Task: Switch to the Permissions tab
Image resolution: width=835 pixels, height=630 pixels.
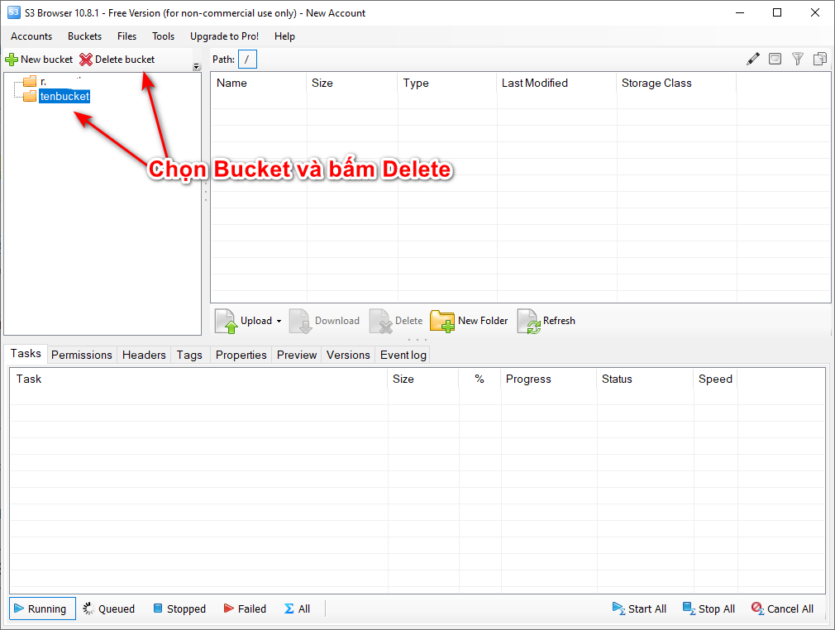Action: pyautogui.click(x=81, y=355)
